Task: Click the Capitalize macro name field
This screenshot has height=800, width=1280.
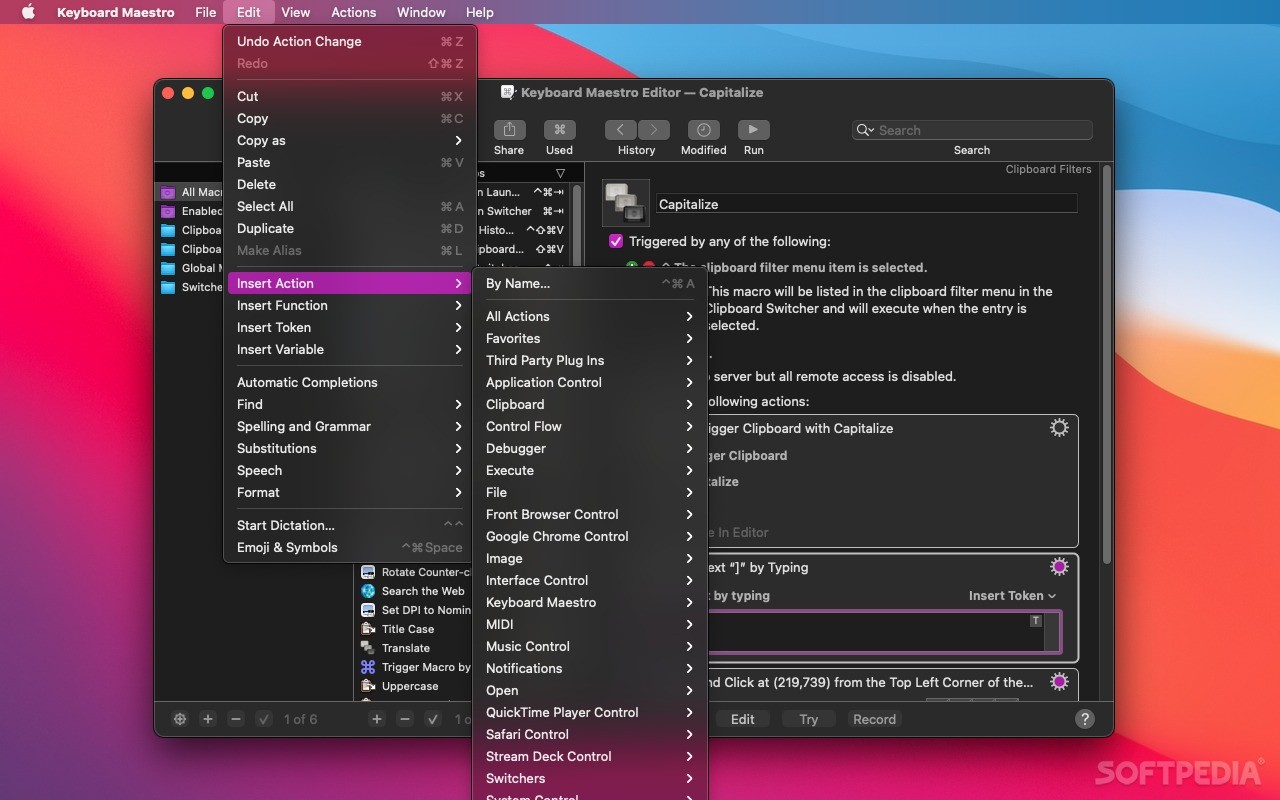Action: tap(866, 204)
